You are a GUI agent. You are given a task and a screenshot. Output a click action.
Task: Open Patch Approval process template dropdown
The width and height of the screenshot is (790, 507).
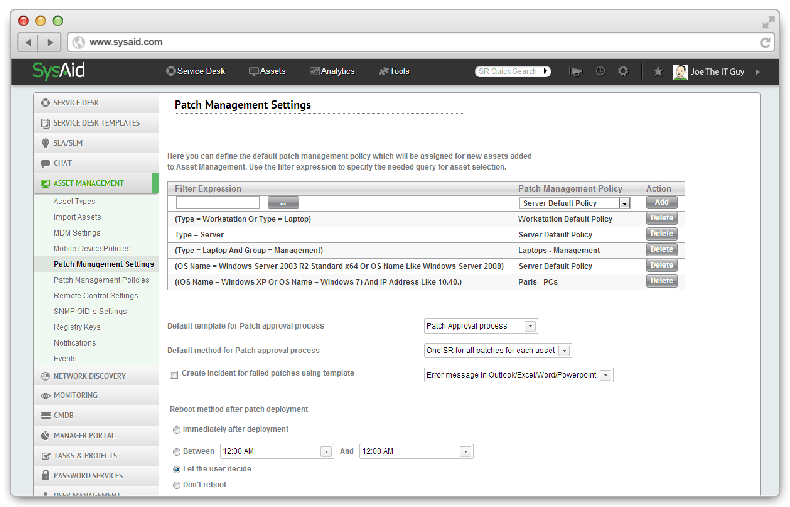pyautogui.click(x=480, y=326)
